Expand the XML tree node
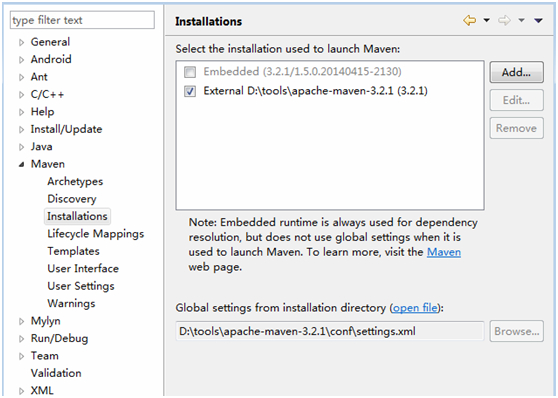The height and width of the screenshot is (398, 558). 21,391
